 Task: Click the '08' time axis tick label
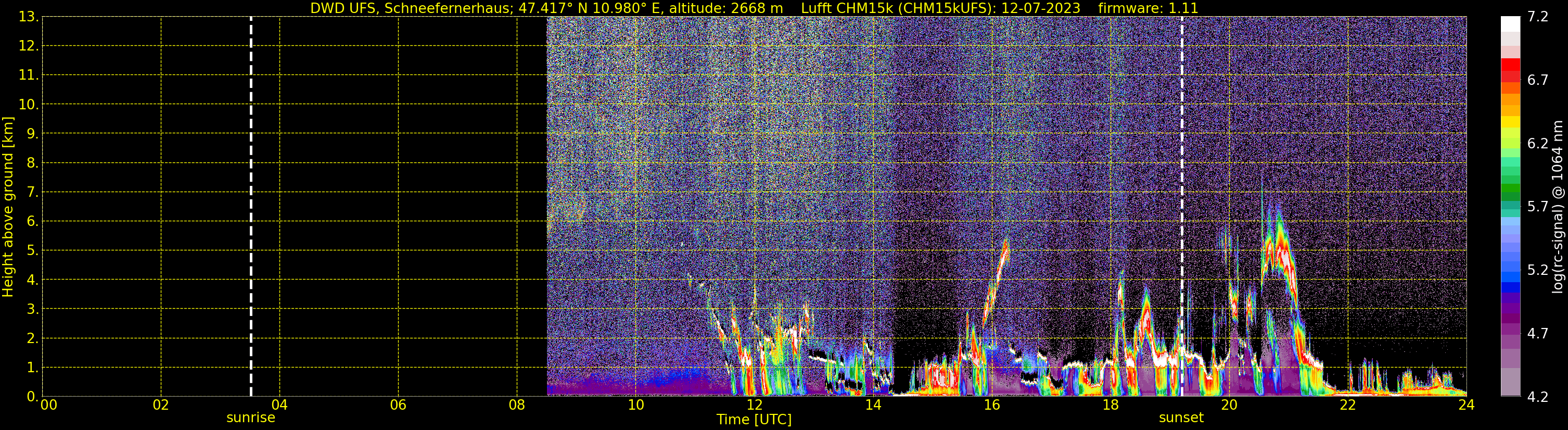[x=517, y=405]
